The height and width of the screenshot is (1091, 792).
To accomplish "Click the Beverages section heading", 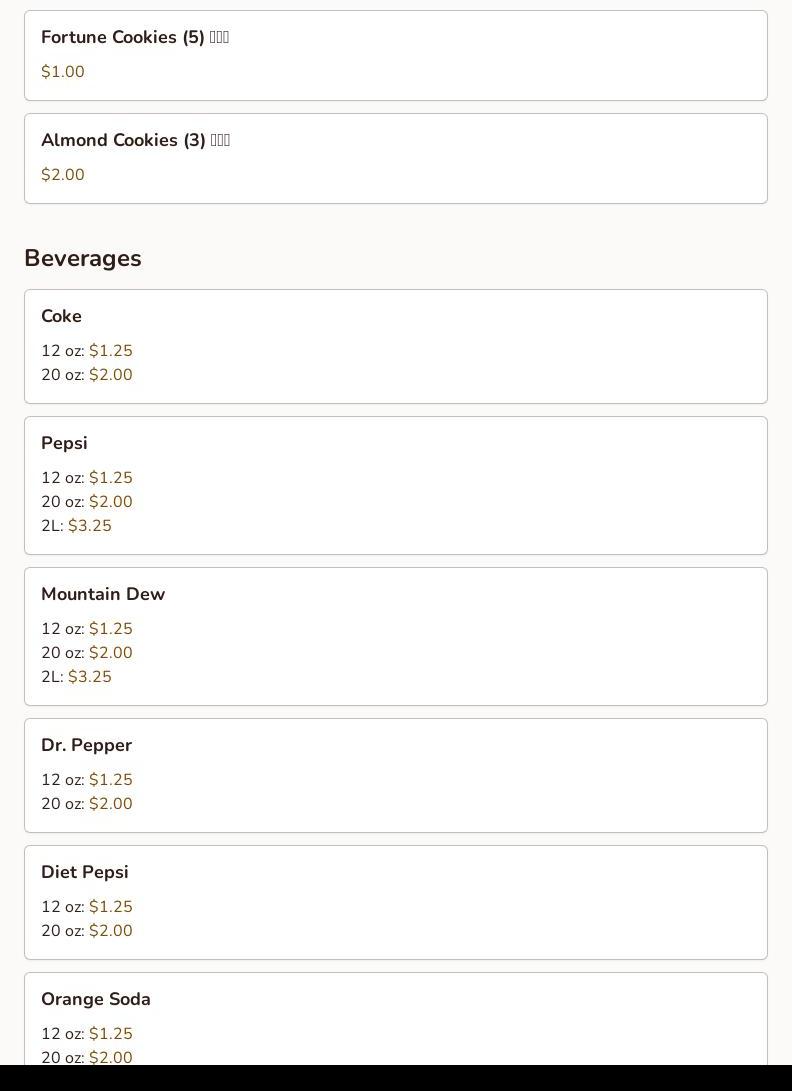I will 83,258.
